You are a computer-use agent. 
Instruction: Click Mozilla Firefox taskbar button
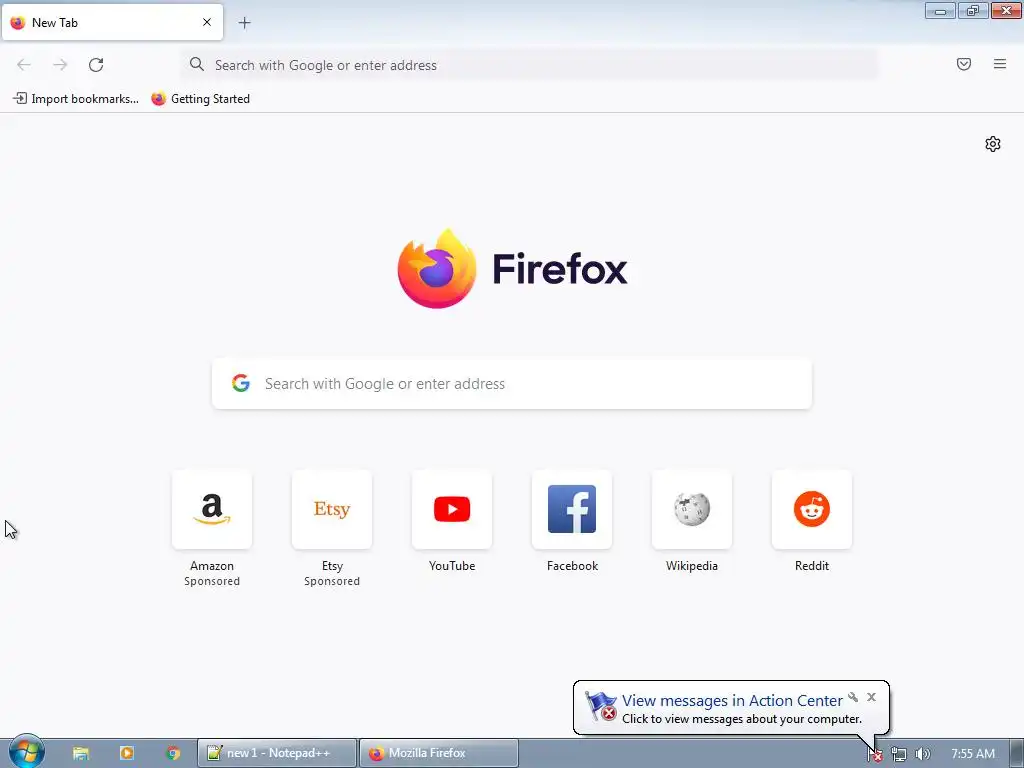tap(439, 753)
